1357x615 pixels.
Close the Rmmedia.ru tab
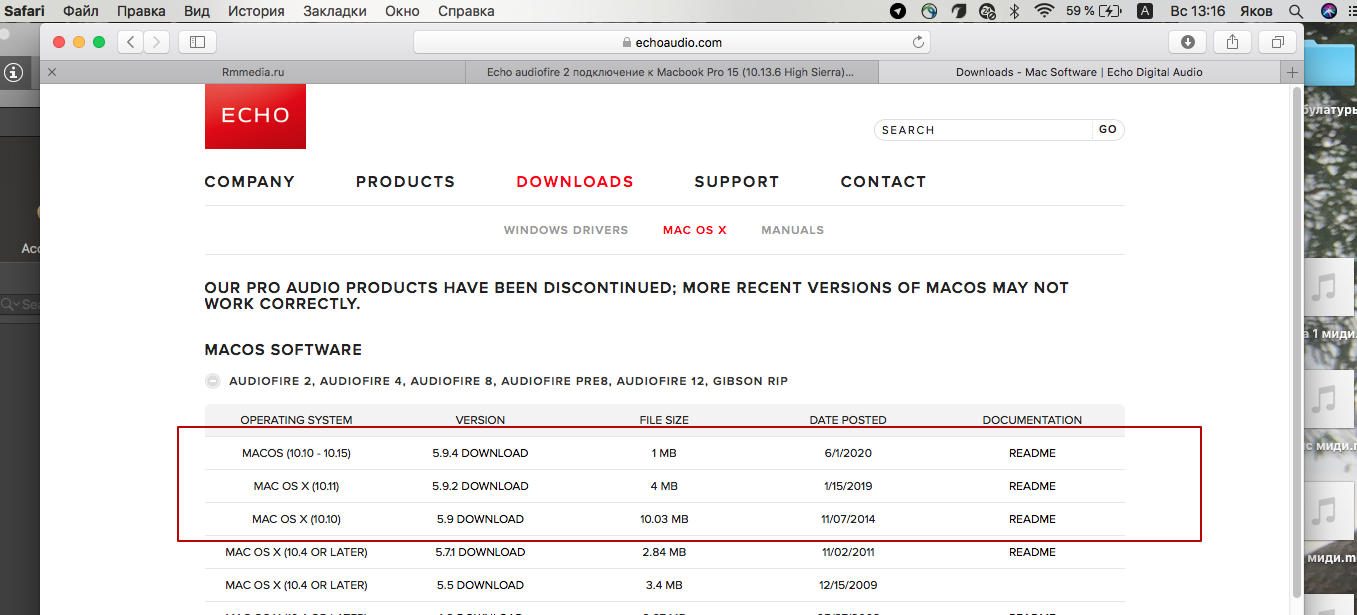(x=52, y=72)
